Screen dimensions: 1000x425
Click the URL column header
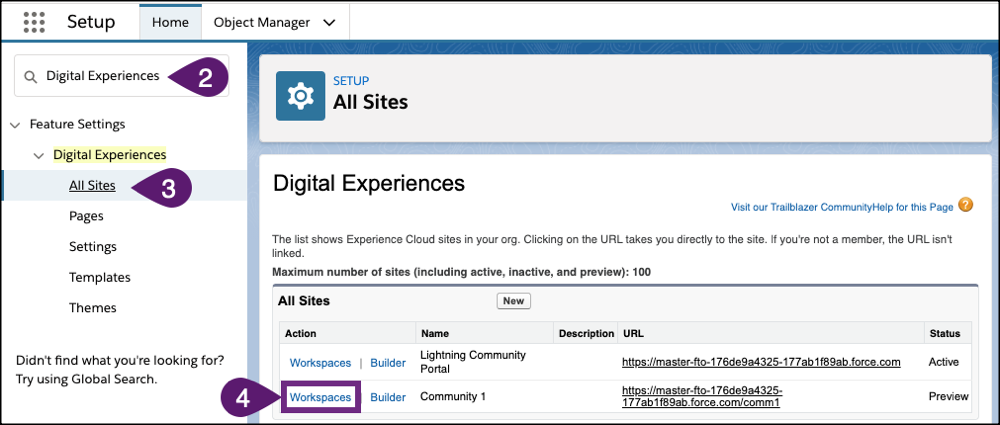click(633, 333)
